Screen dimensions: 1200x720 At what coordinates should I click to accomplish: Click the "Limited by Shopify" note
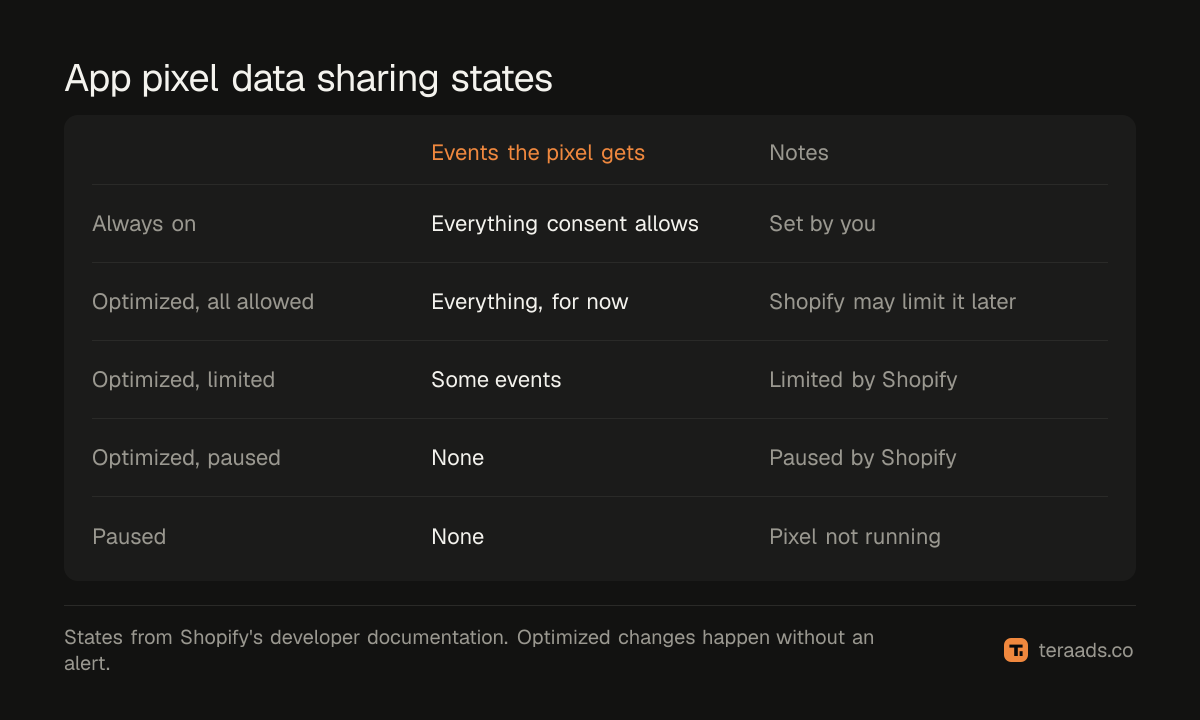(863, 380)
